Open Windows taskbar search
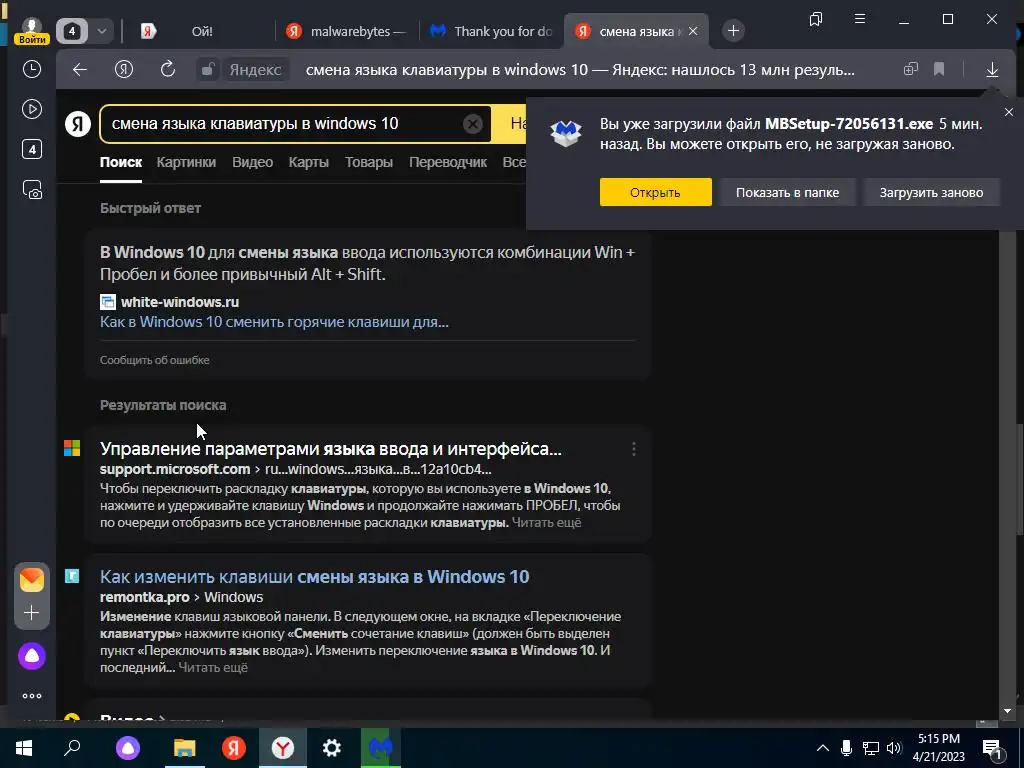Image resolution: width=1024 pixels, height=768 pixels. [x=72, y=748]
